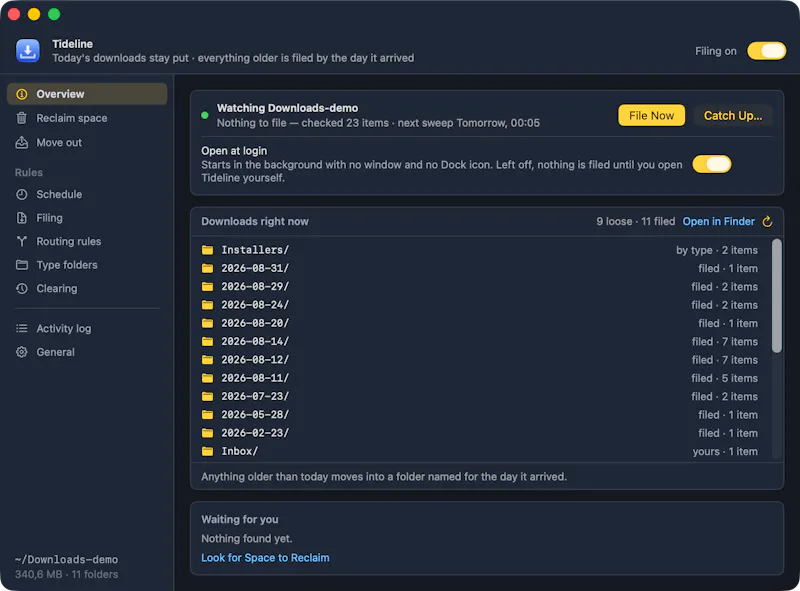
Task: Click the 'Watching Downloads-demo' heading
Action: 287,108
